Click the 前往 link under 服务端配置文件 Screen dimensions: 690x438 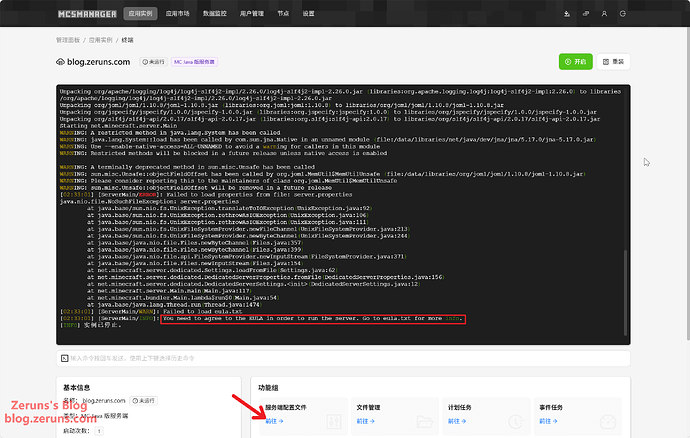274,421
